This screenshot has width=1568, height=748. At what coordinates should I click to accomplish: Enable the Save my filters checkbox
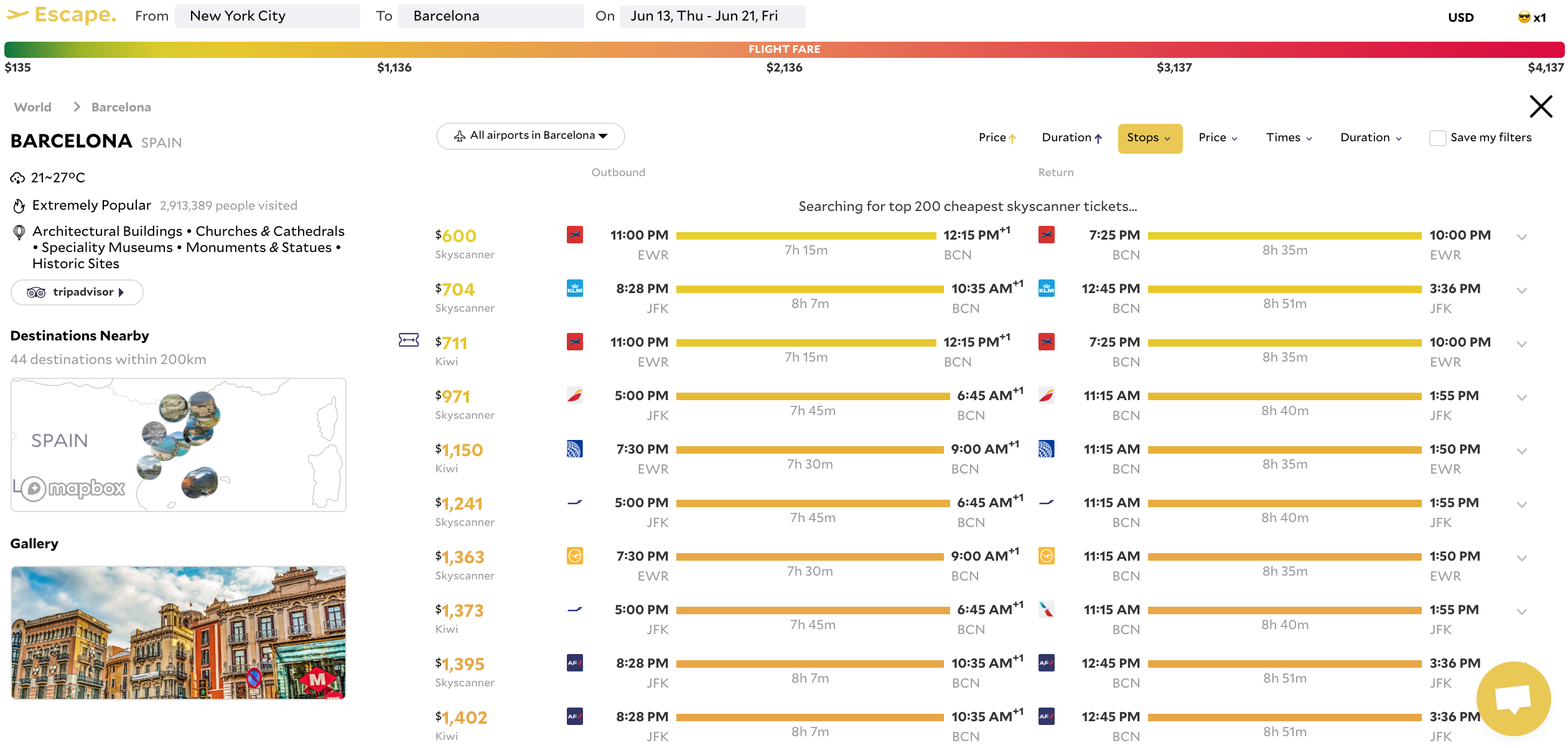tap(1437, 138)
